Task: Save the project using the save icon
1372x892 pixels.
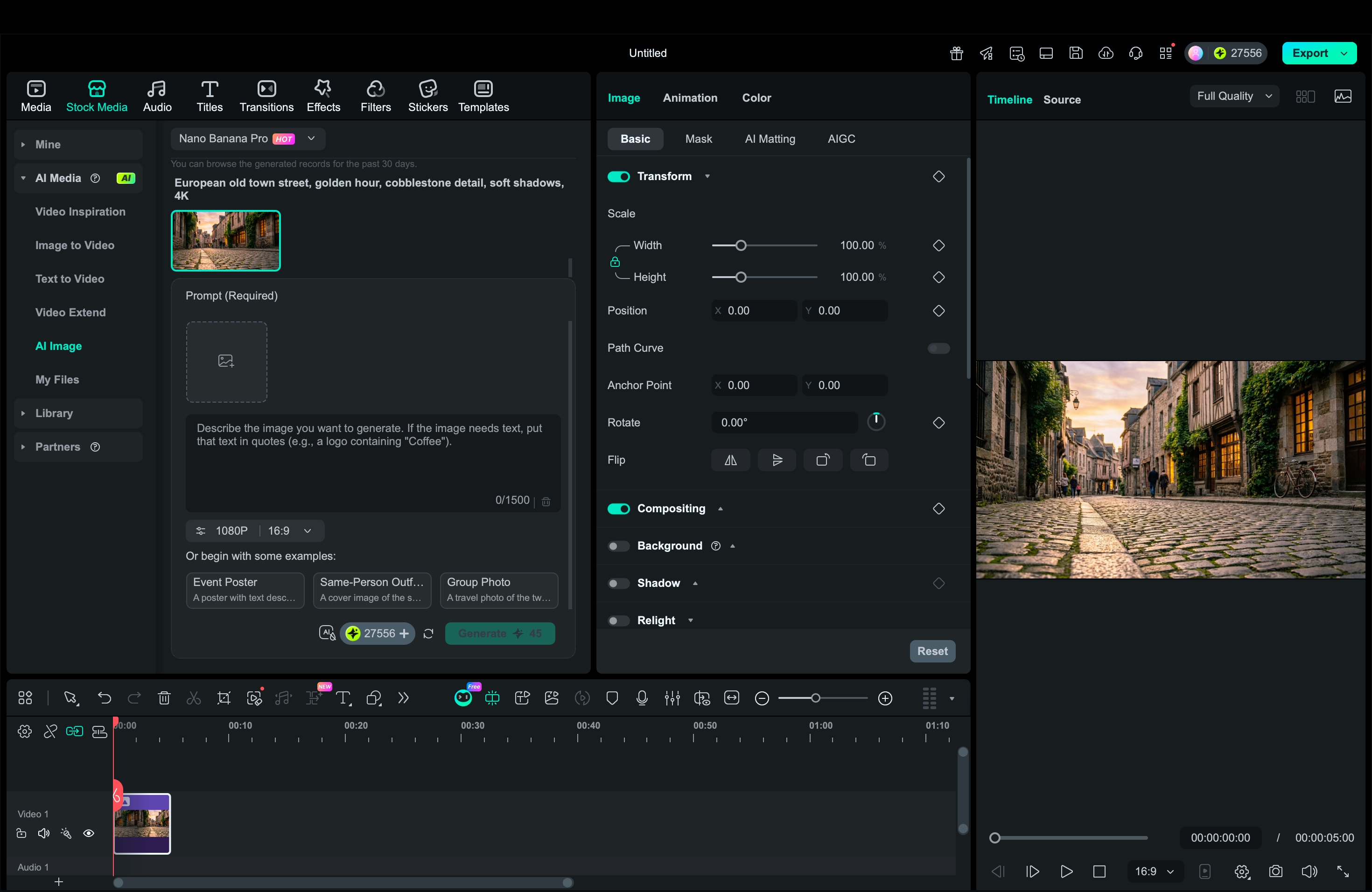Action: click(x=1076, y=52)
